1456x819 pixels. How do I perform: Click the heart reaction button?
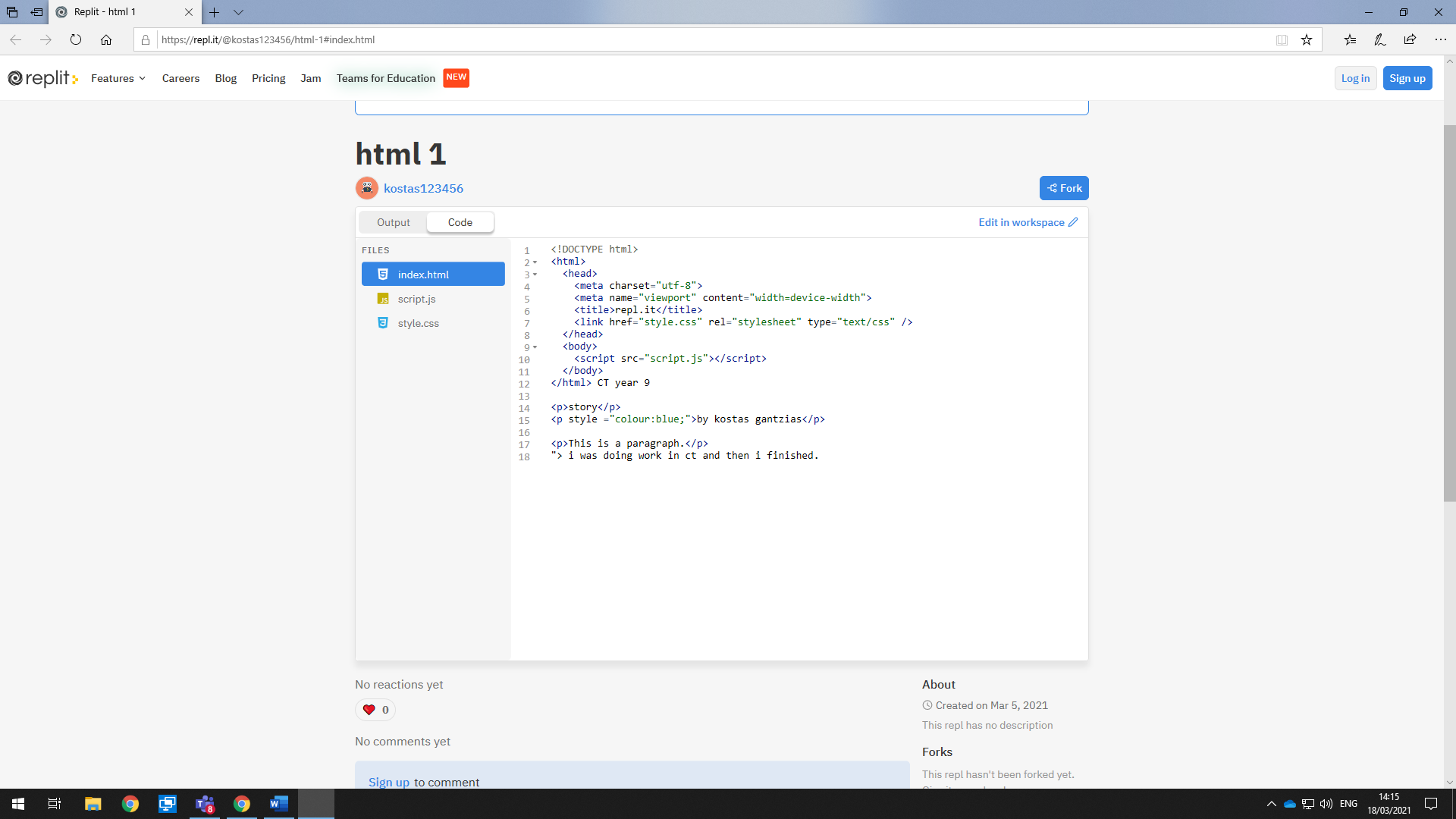[375, 710]
